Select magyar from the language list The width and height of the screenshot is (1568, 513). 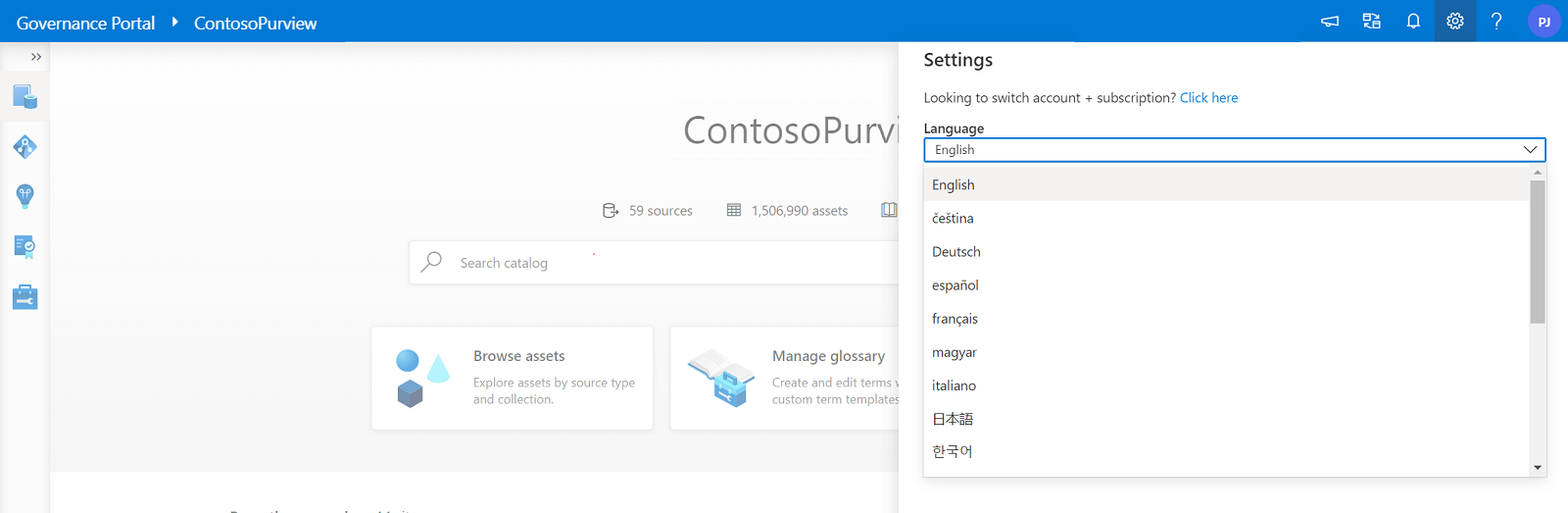[x=1226, y=351]
